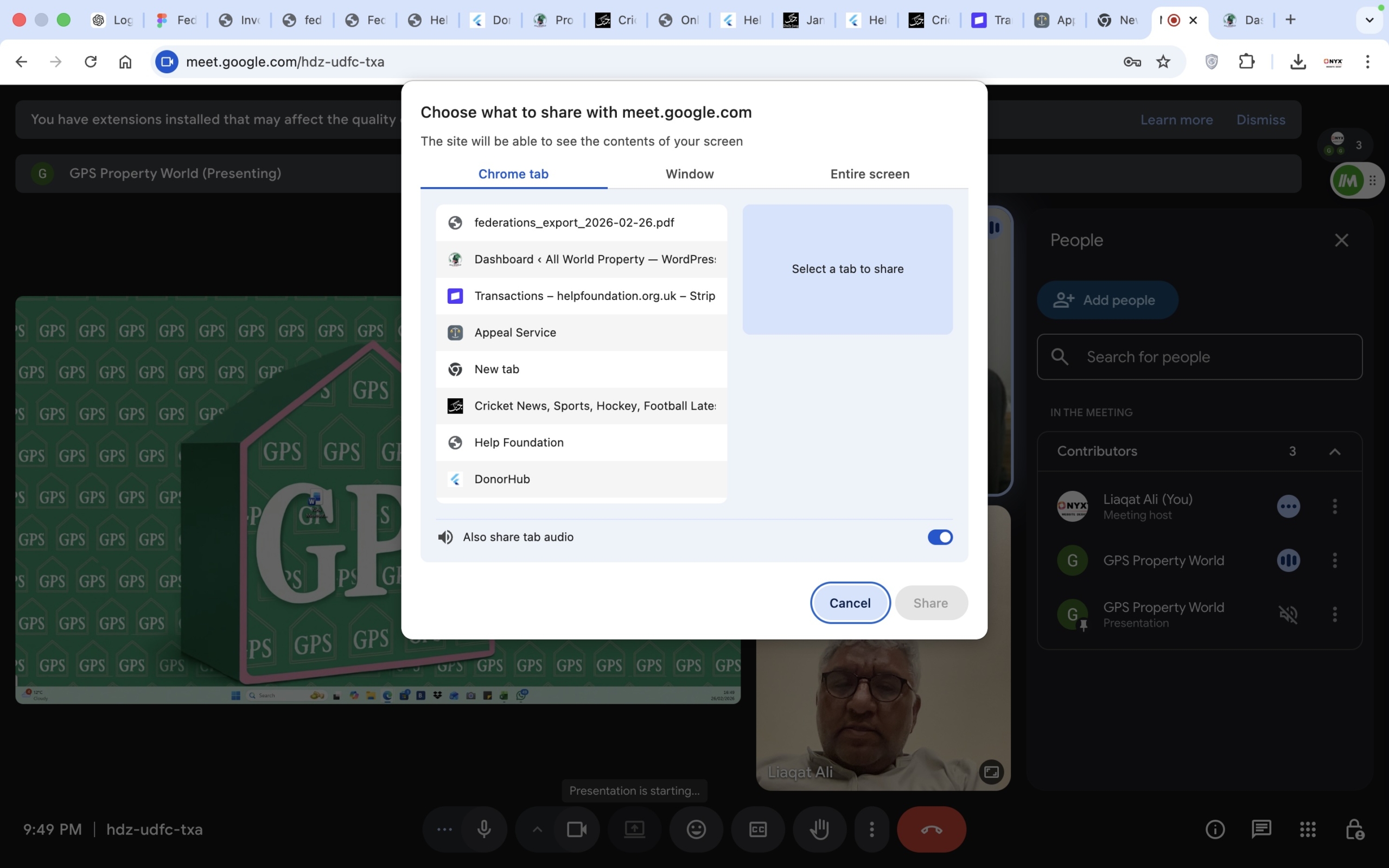Open the Chrome tab list dropdown arrow
Image resolution: width=1389 pixels, height=868 pixels.
[1369, 20]
